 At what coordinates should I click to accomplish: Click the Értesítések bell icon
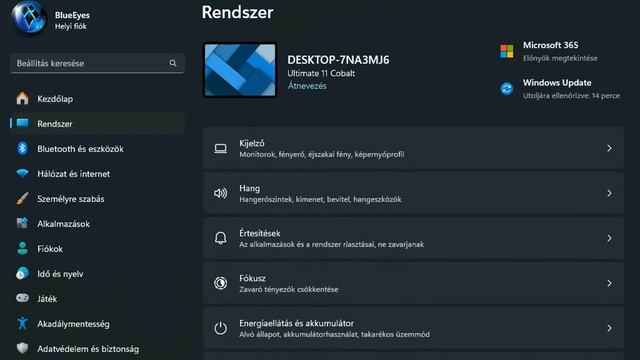click(221, 238)
